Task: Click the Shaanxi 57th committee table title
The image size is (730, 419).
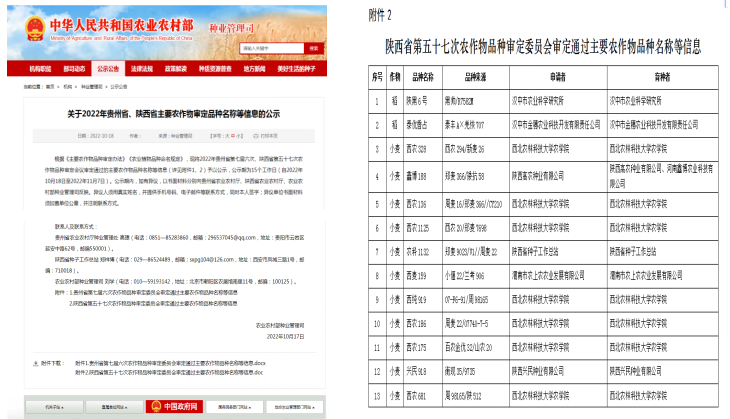Action: click(x=543, y=47)
